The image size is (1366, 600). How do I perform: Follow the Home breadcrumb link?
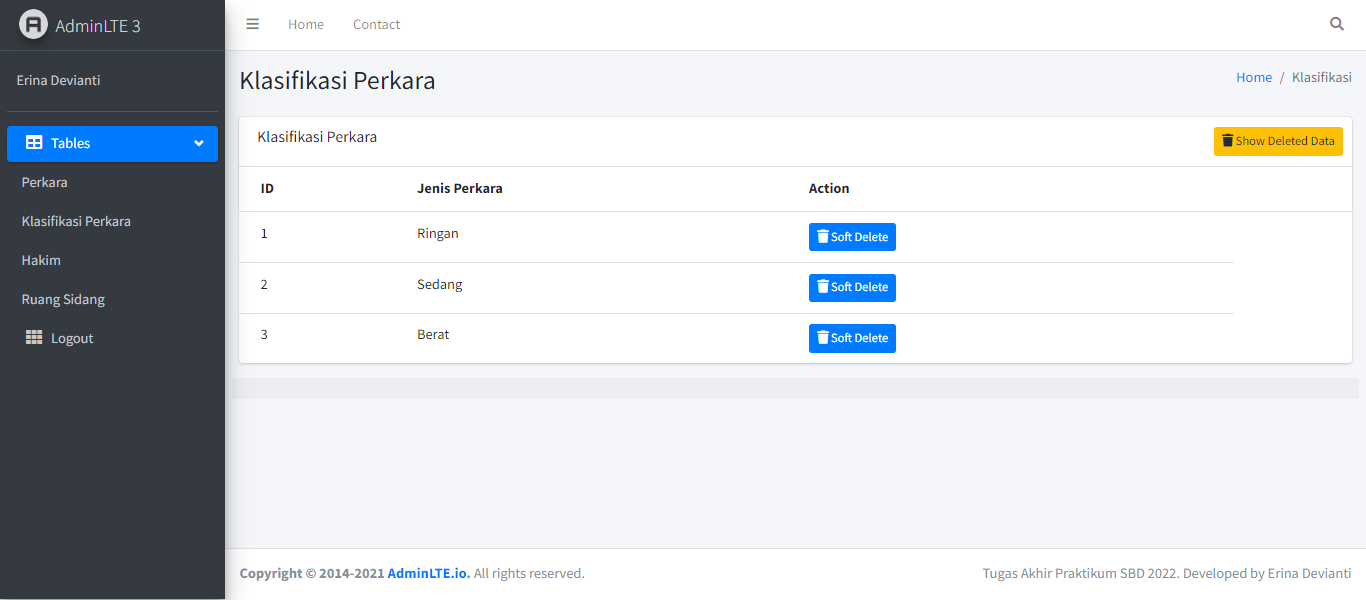pyautogui.click(x=1253, y=76)
